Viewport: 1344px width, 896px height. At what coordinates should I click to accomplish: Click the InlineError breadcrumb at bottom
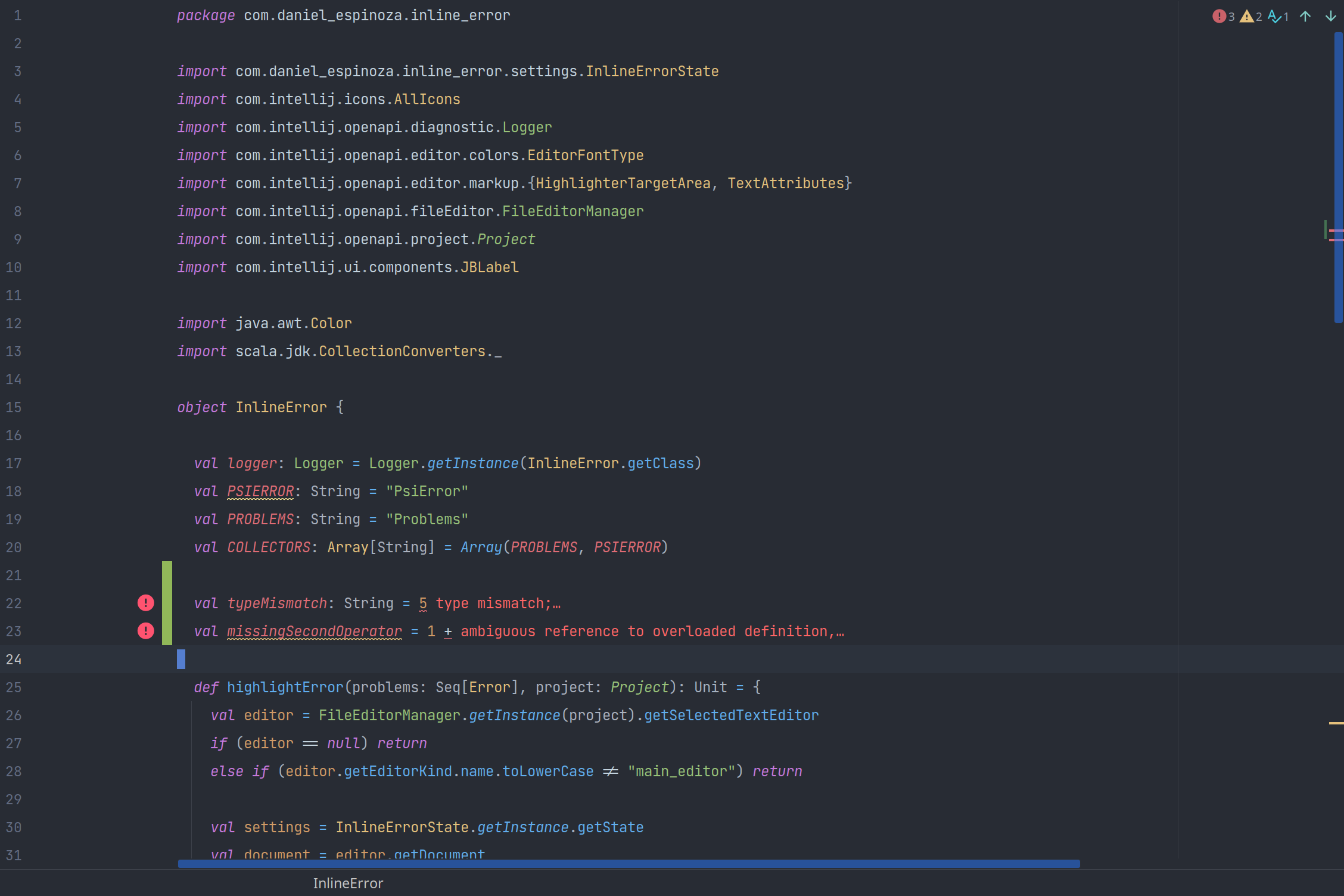point(348,883)
